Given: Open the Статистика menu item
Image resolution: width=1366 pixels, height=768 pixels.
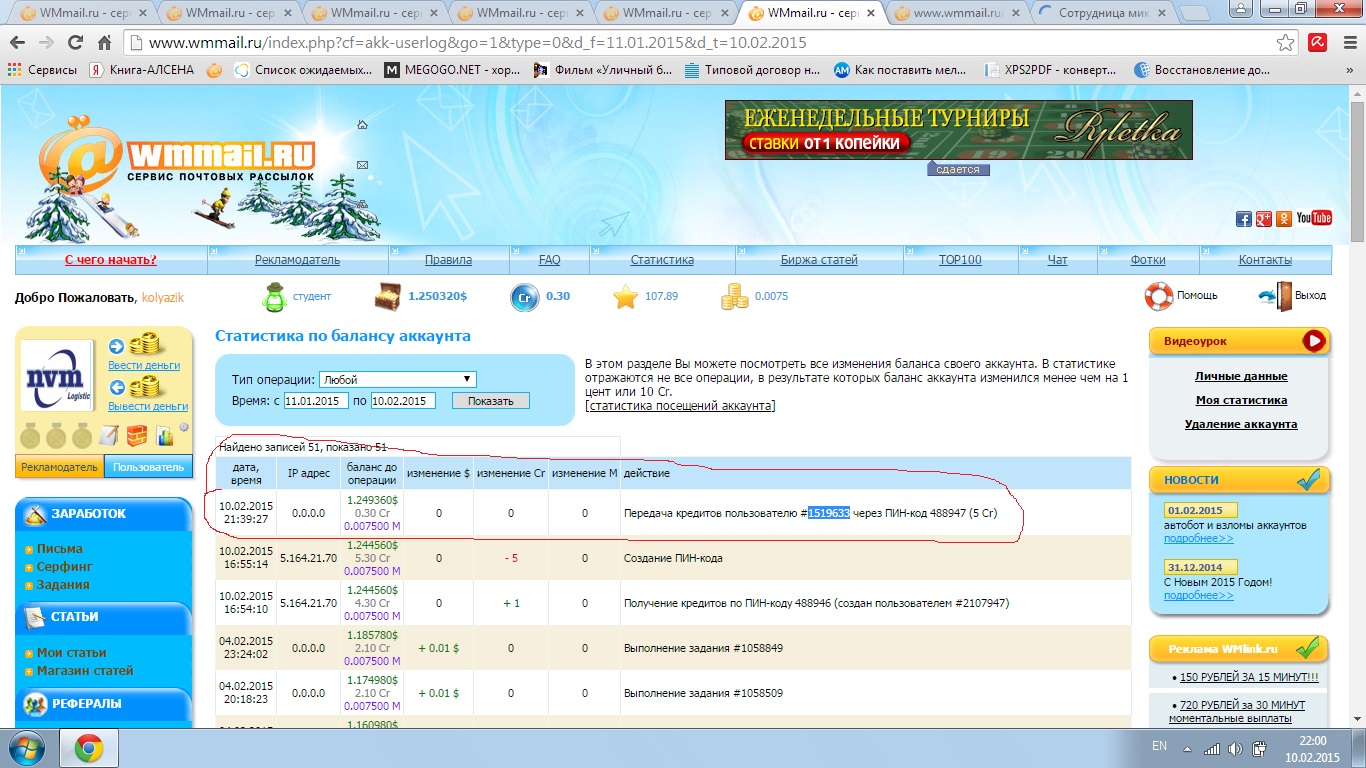Looking at the screenshot, I should coord(662,260).
